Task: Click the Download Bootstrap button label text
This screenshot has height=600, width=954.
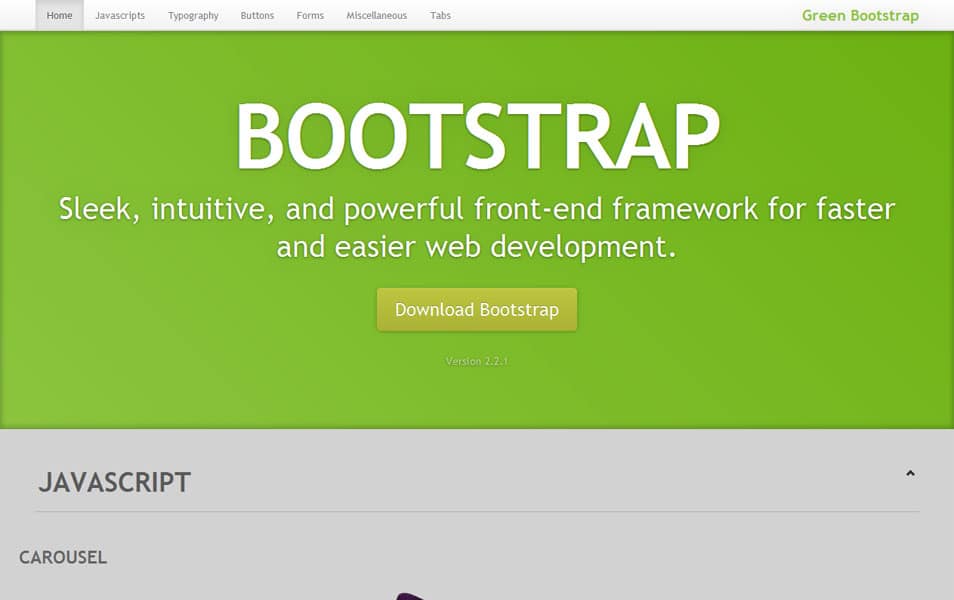Action: pyautogui.click(x=476, y=310)
